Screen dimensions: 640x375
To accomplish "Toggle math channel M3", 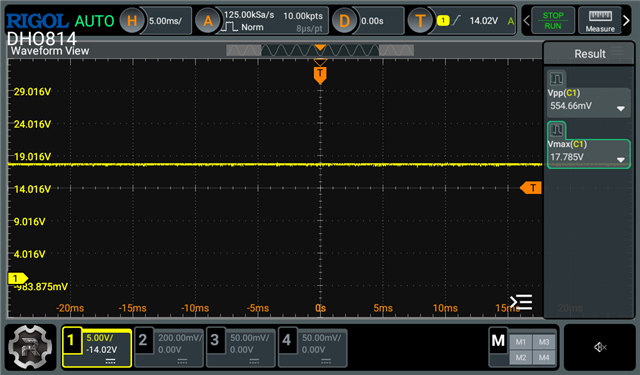I will (x=544, y=342).
